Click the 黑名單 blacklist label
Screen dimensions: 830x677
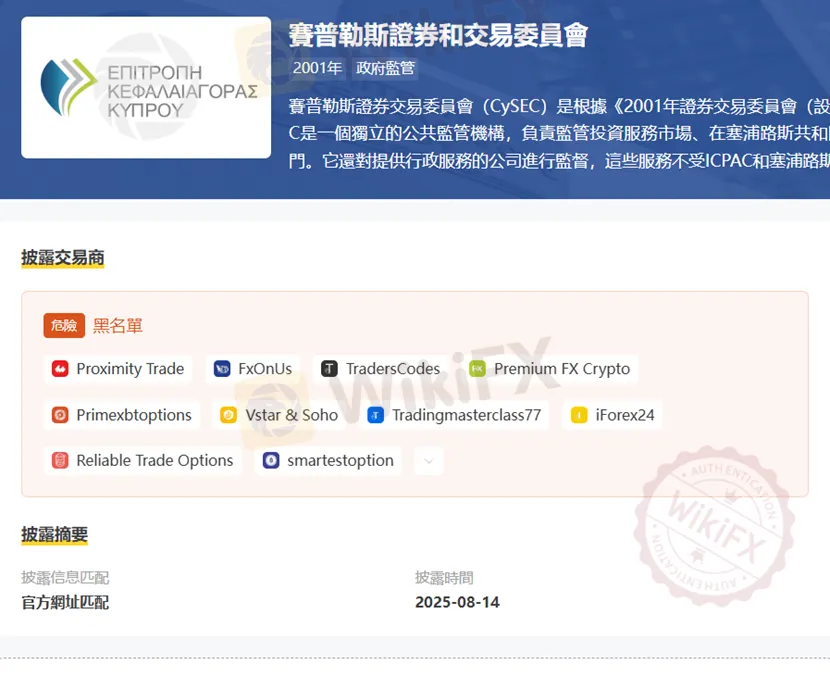[118, 326]
